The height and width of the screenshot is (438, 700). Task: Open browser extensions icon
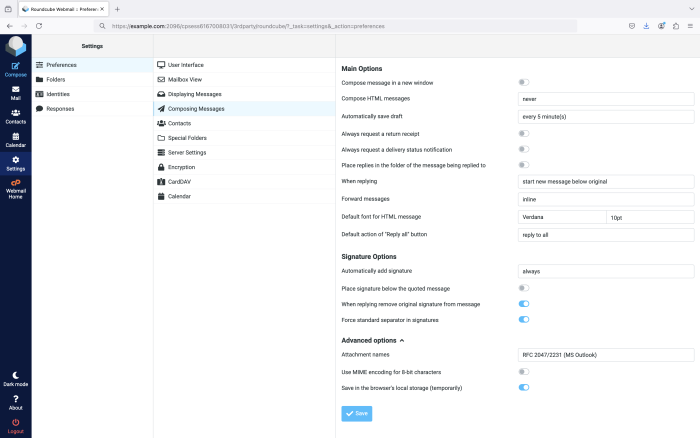(x=676, y=26)
